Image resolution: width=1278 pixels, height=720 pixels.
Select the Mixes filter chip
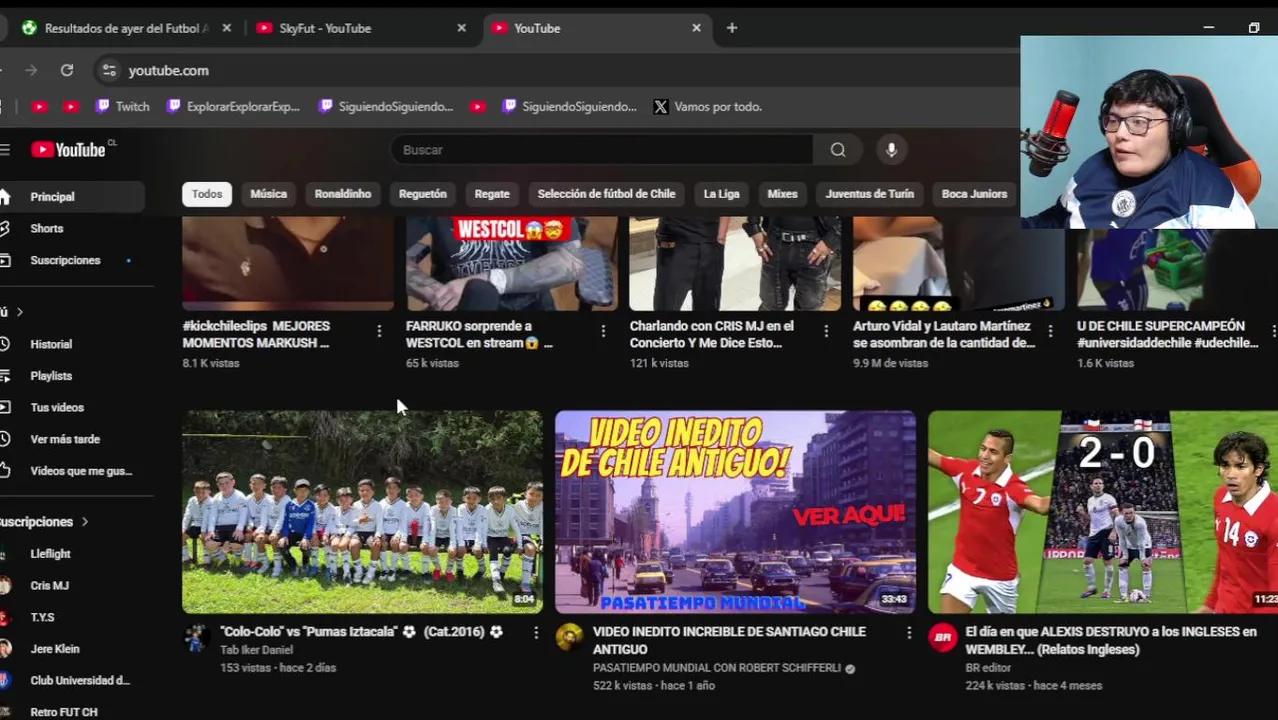pos(782,194)
